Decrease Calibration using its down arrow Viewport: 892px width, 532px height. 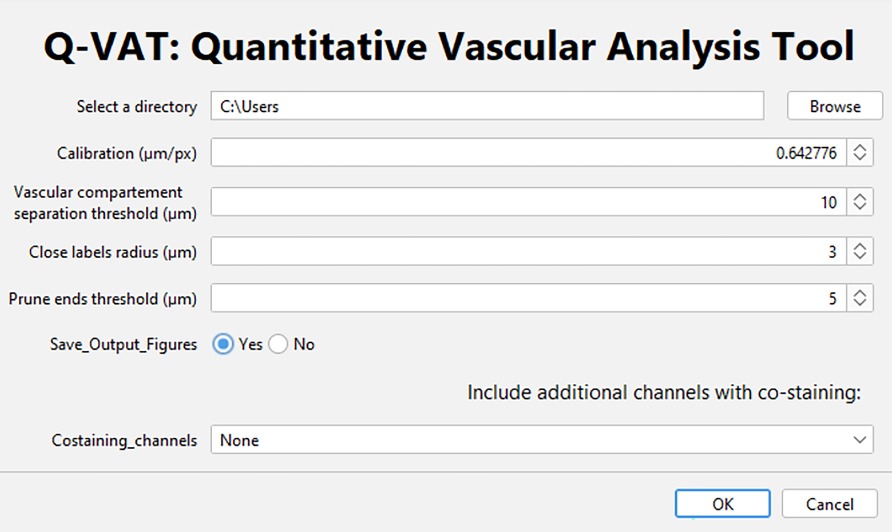(860, 158)
